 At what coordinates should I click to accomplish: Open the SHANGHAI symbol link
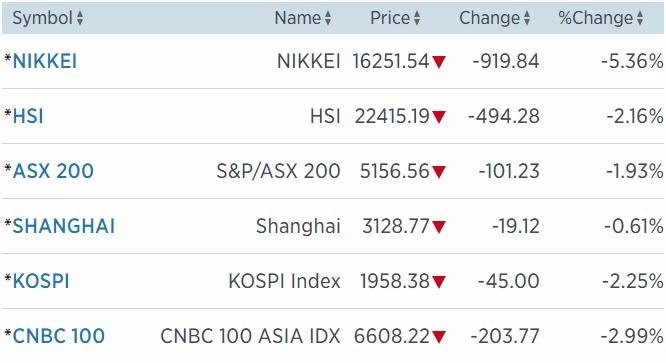[64, 226]
